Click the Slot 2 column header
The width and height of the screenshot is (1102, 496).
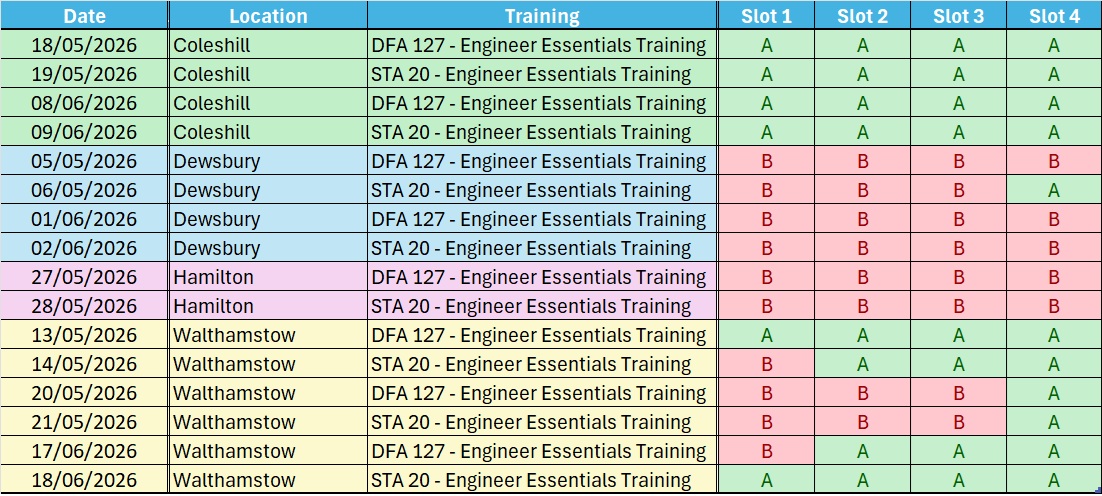[x=862, y=16]
